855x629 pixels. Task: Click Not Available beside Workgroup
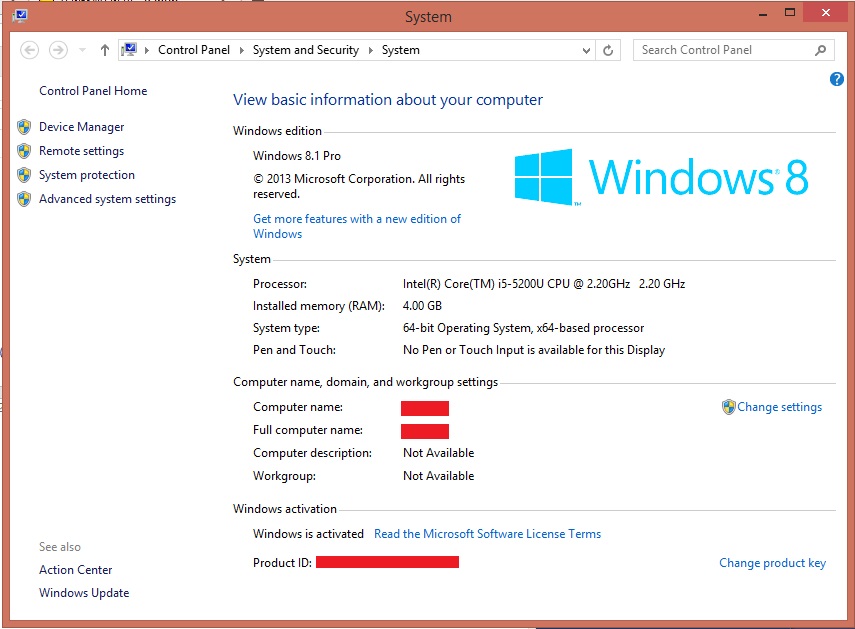[x=438, y=476]
